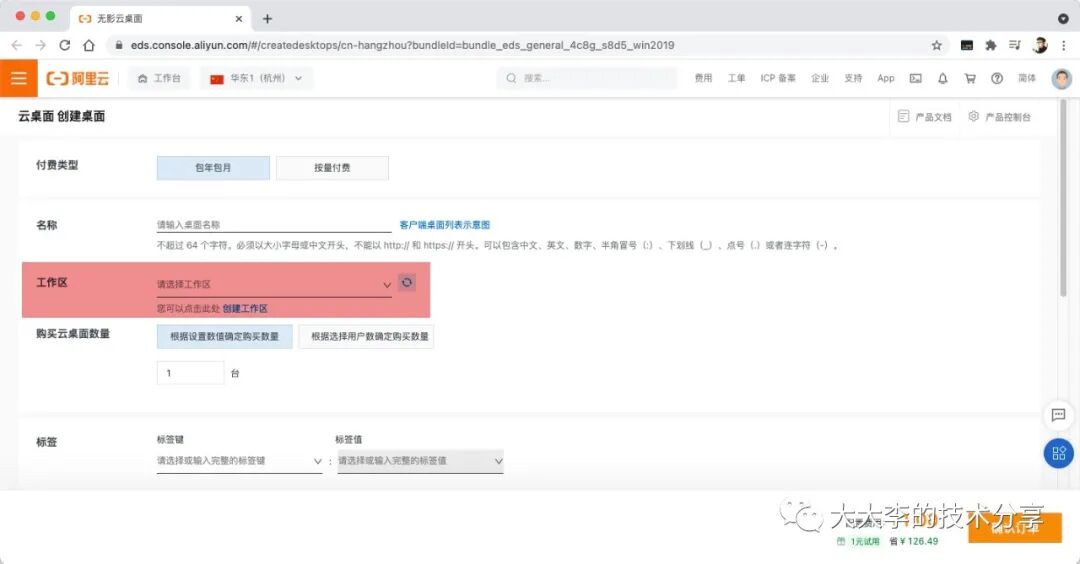Open the media control playlist icon
Screen dimensions: 1080x564
click(x=1015, y=45)
